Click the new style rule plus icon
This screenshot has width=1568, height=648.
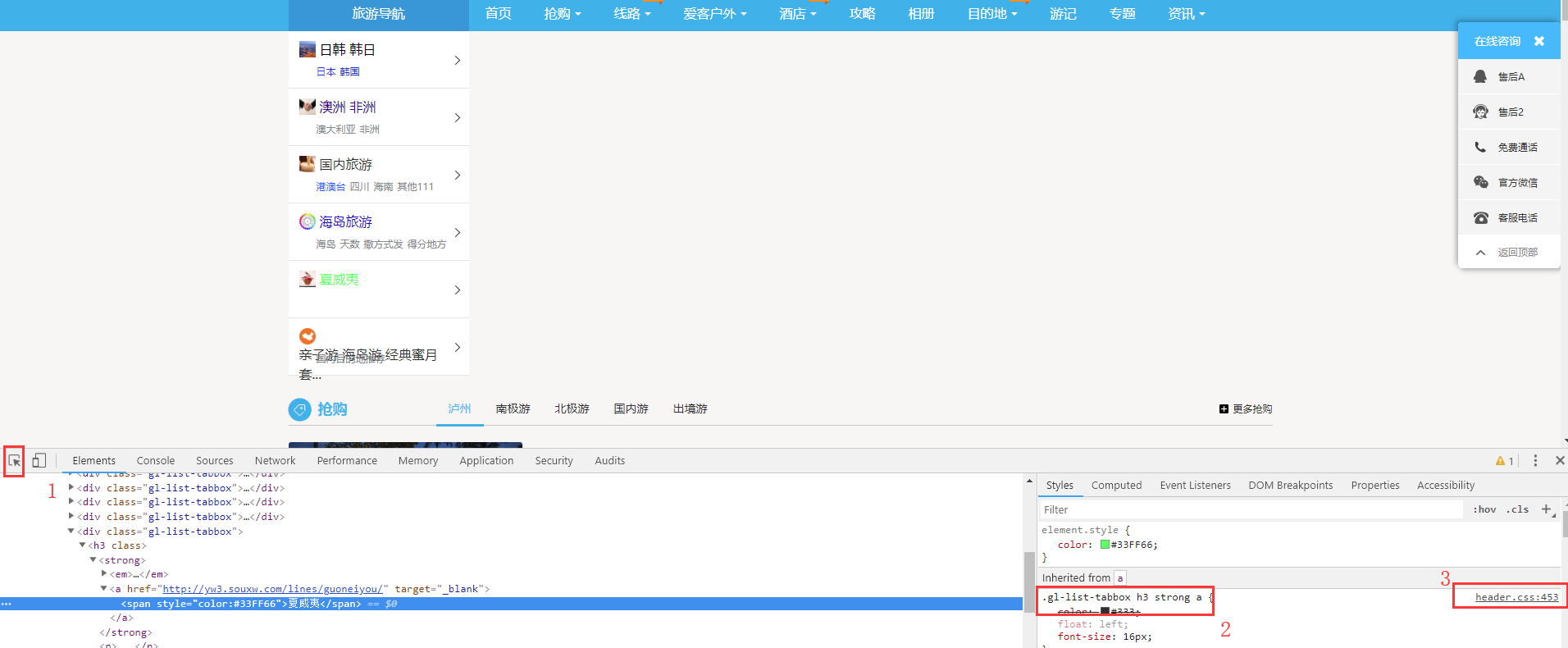(x=1546, y=509)
